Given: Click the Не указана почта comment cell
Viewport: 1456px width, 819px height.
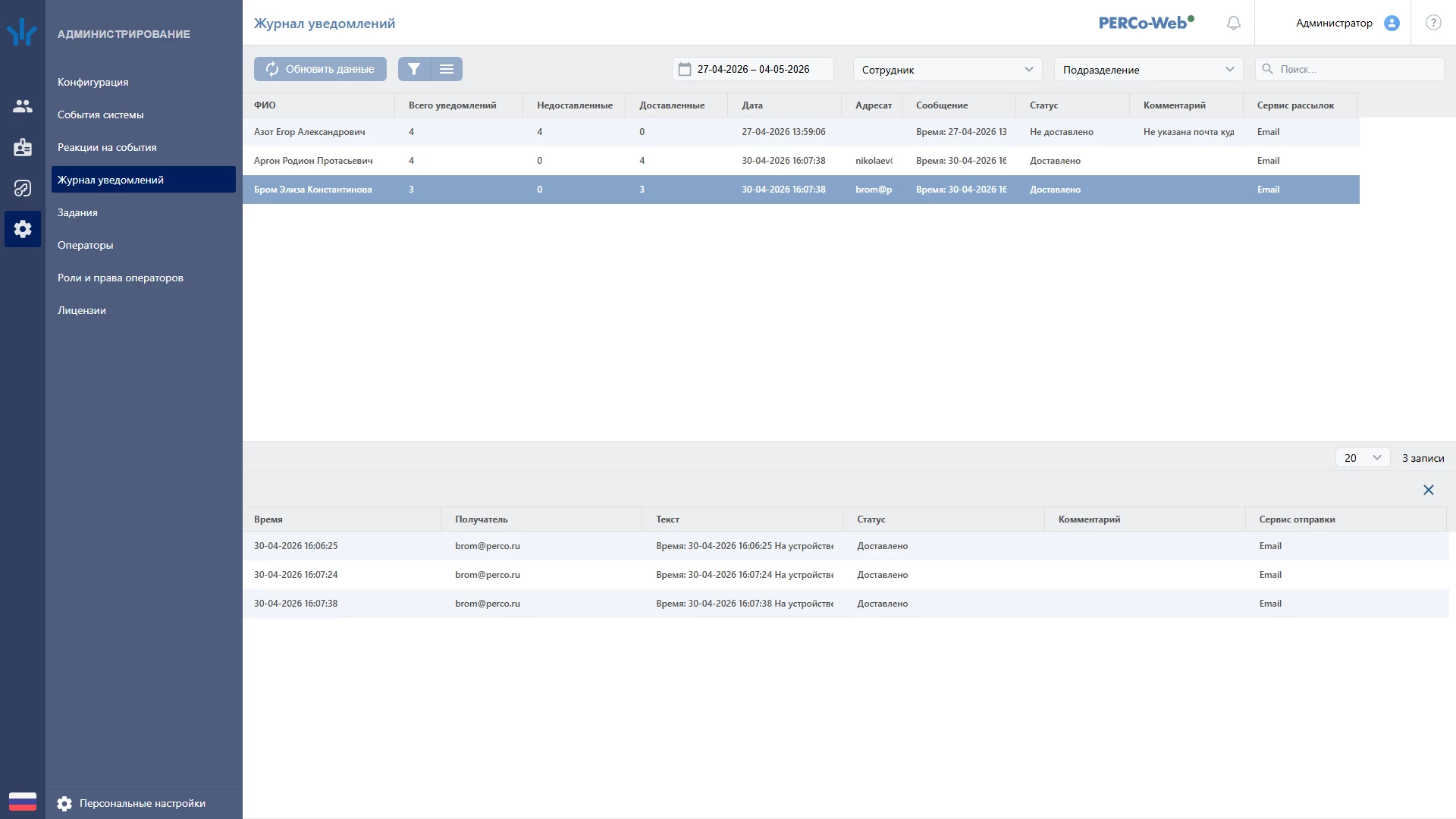Looking at the screenshot, I should tap(1188, 132).
